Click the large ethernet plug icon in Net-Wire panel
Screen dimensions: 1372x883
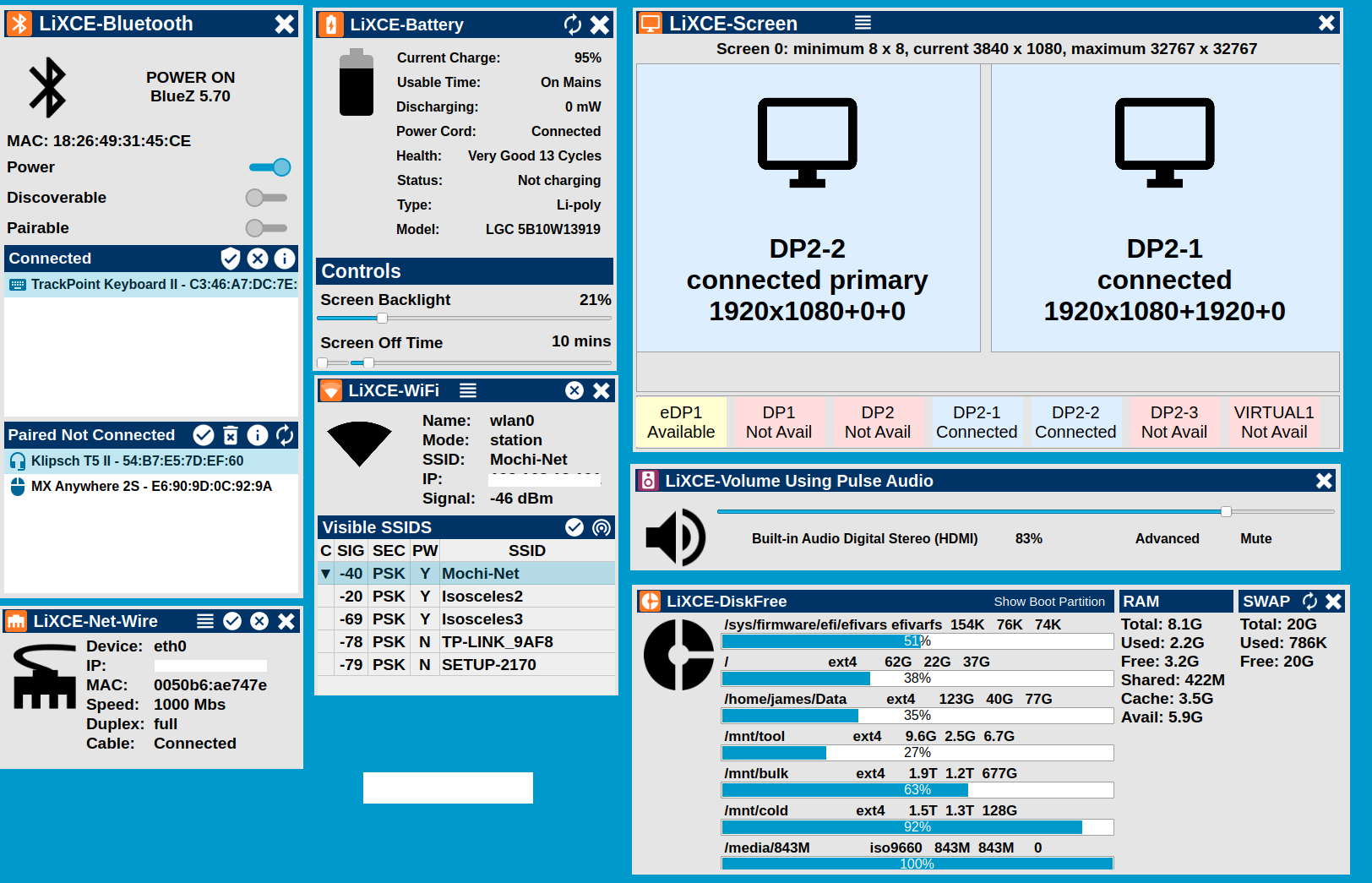pyautogui.click(x=45, y=676)
